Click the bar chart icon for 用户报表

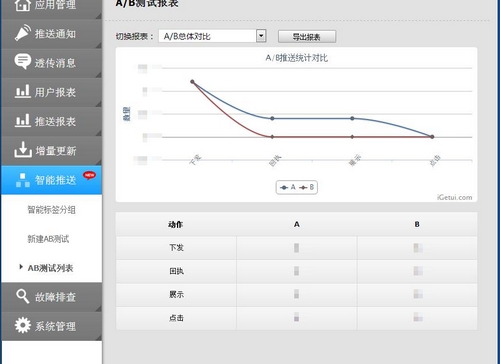[x=23, y=91]
